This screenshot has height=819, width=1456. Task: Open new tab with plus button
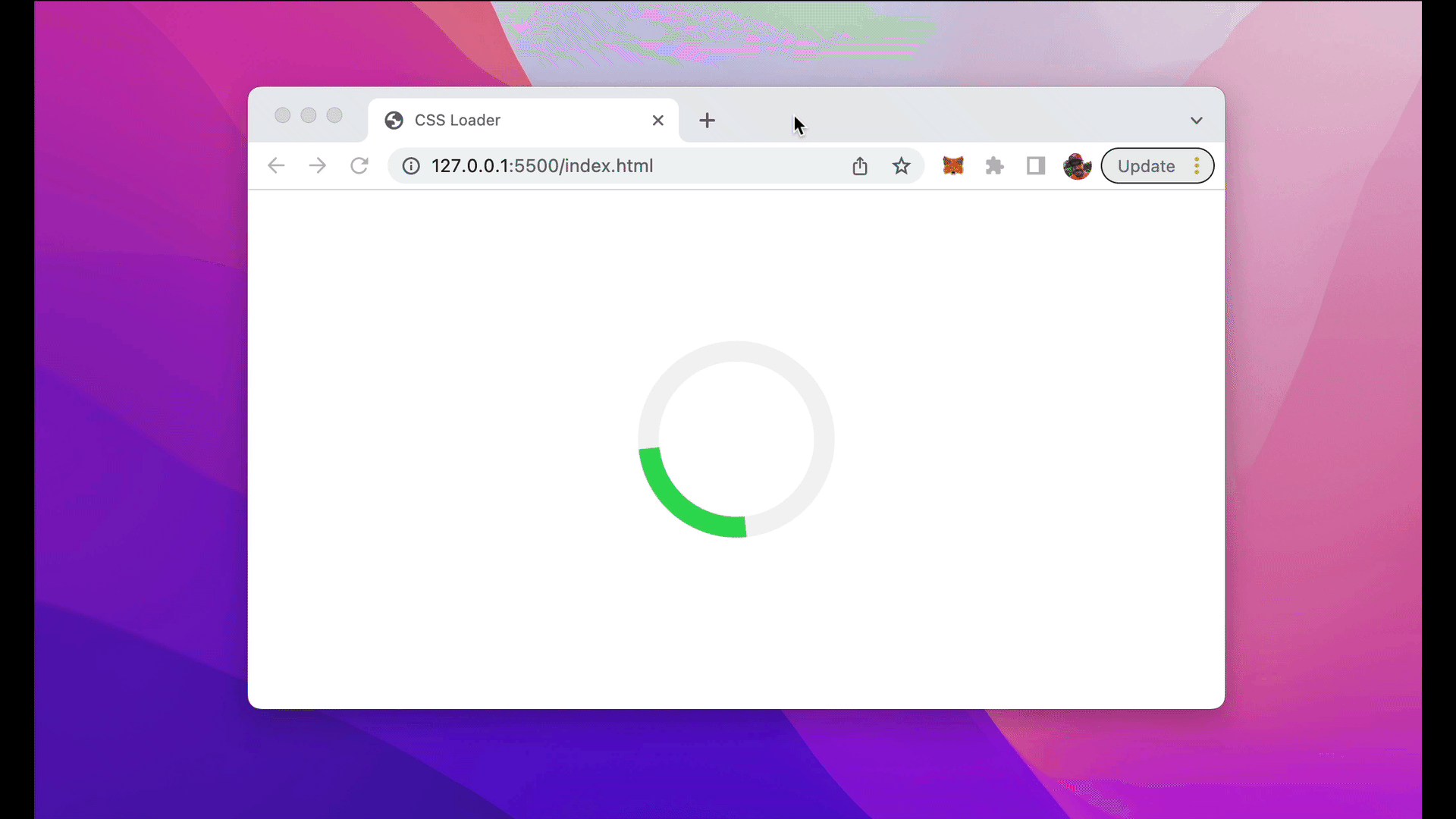(707, 119)
